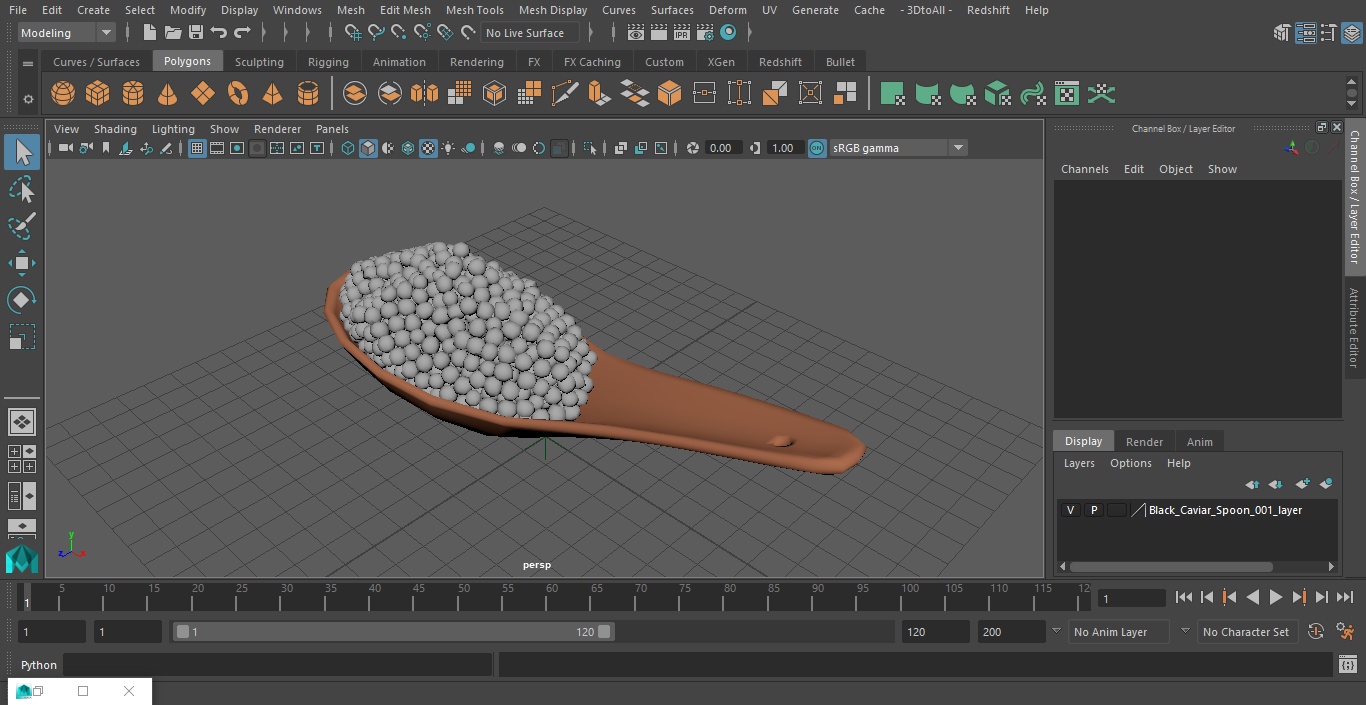
Task: Open the Modeling menu set dropdown
Action: point(67,33)
